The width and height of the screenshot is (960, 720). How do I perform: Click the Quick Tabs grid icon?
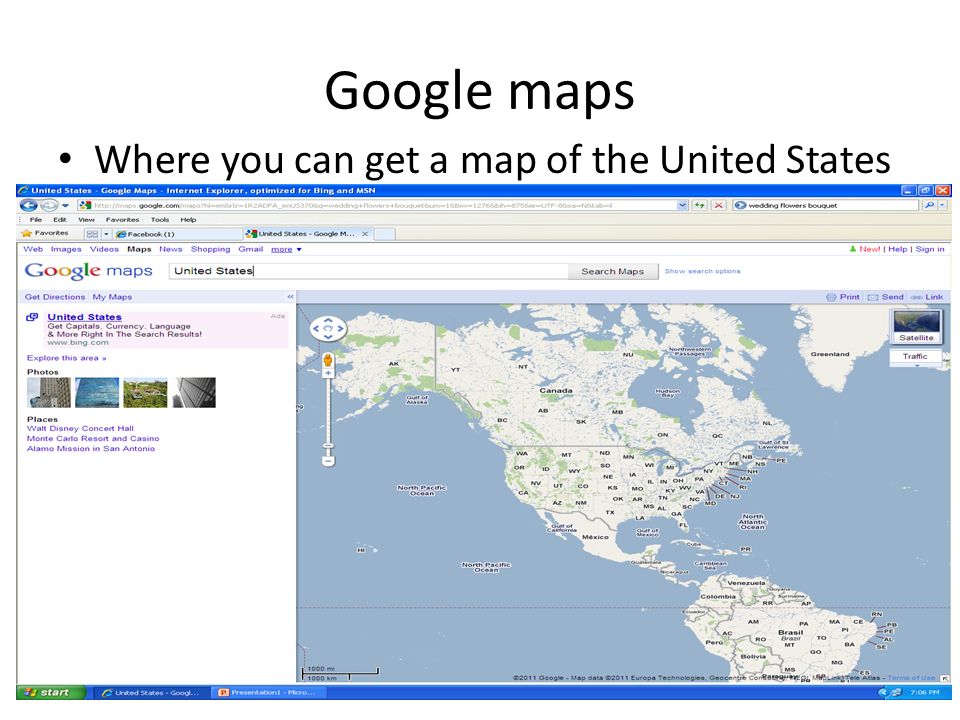92,234
